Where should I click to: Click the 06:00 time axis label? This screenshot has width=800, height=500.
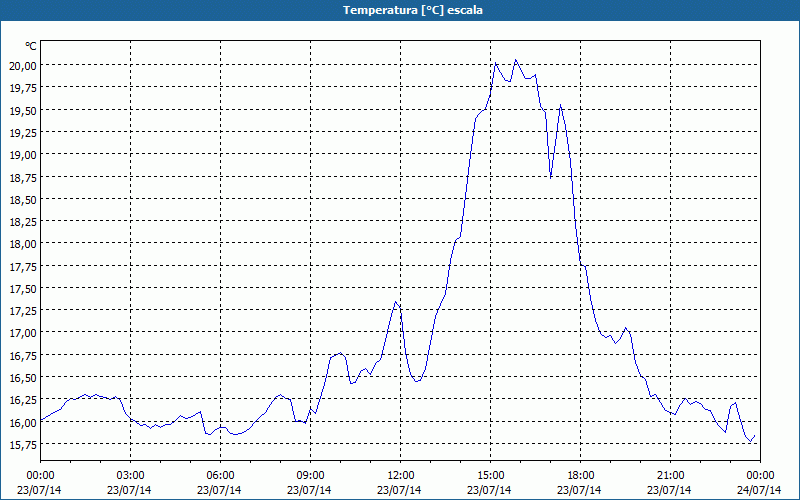click(x=220, y=476)
